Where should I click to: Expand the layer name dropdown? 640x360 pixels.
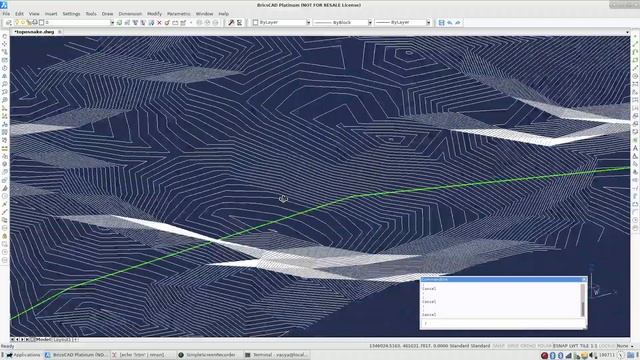coord(112,22)
